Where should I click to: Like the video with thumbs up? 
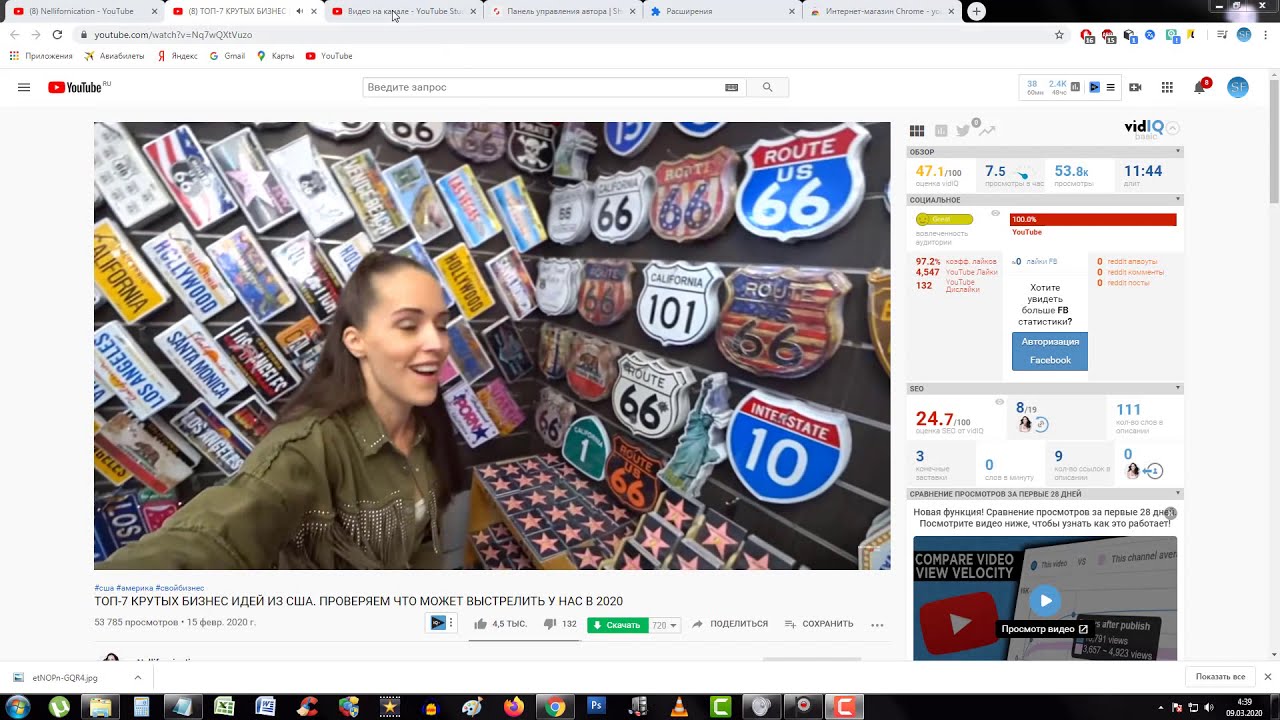pyautogui.click(x=481, y=624)
